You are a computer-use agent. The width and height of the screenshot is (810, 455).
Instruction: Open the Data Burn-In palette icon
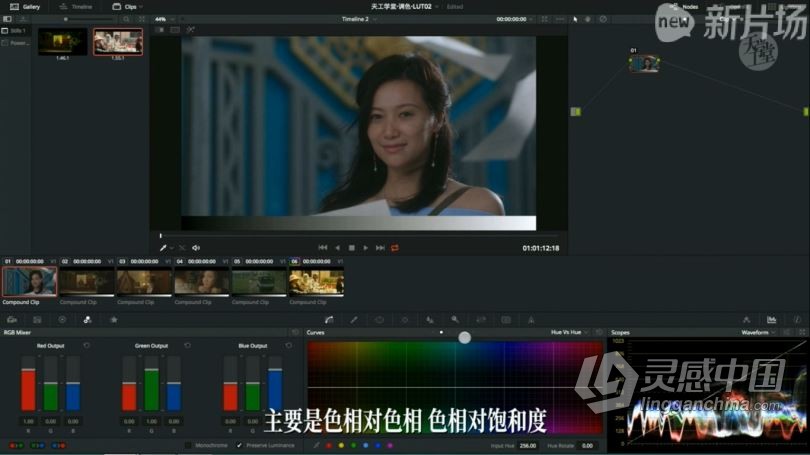pyautogui.click(x=531, y=320)
